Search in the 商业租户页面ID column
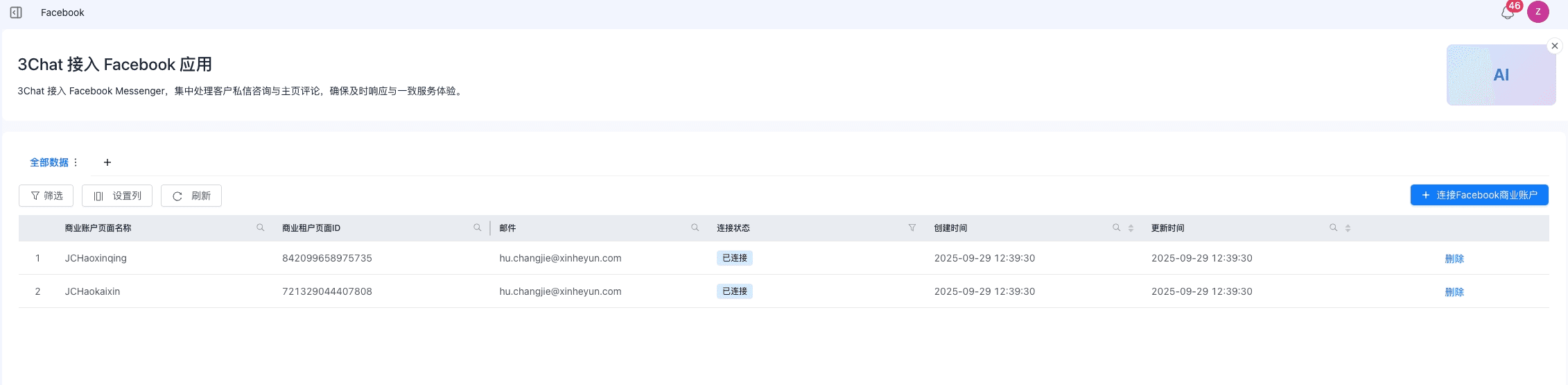This screenshot has width=1568, height=385. [478, 228]
